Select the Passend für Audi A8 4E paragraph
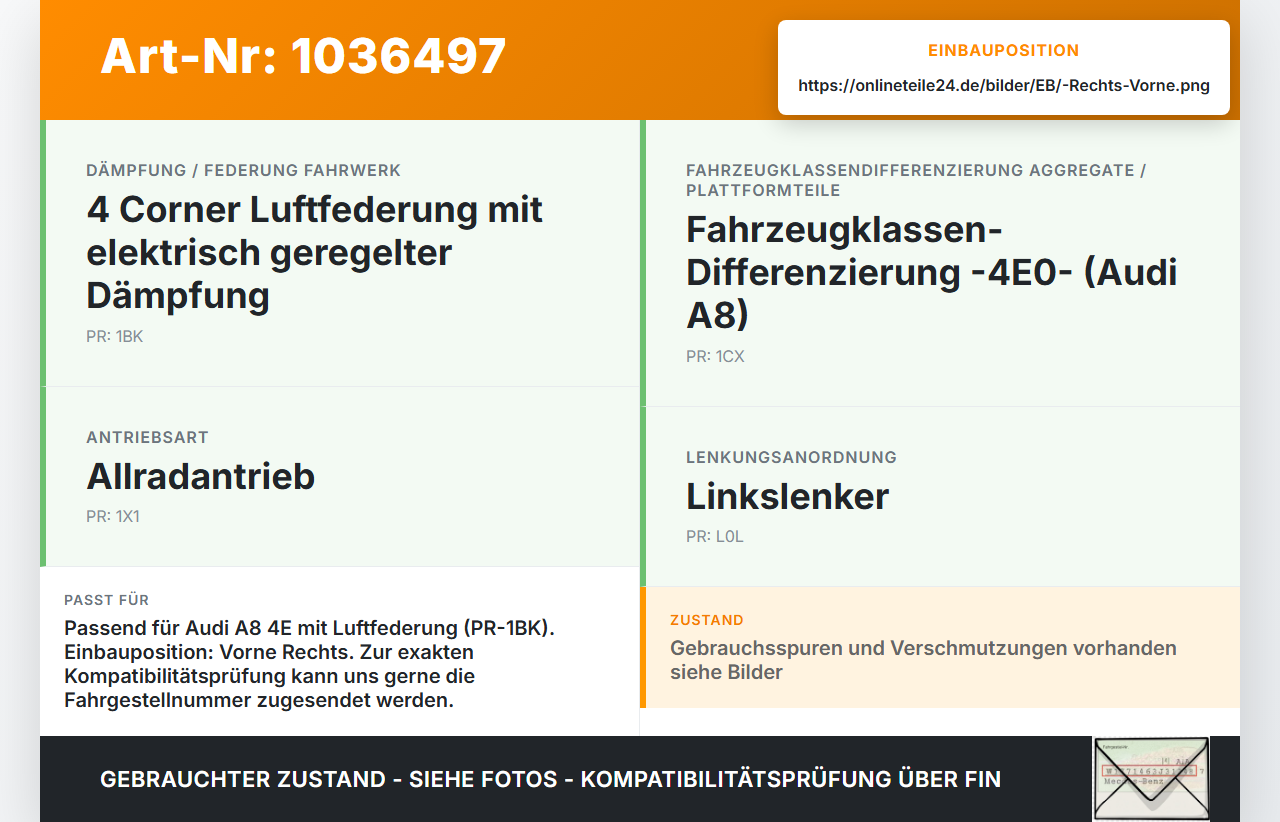This screenshot has height=822, width=1280. coord(309,664)
